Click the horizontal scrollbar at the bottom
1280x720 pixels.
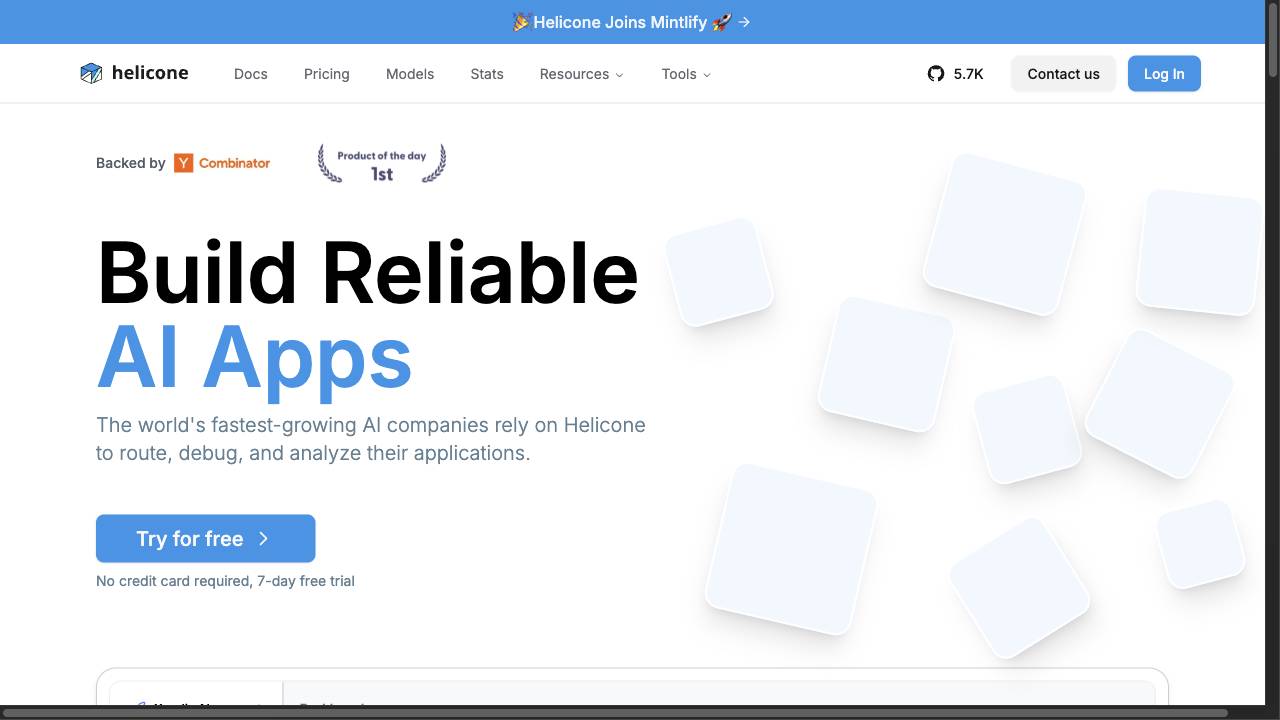point(614,713)
